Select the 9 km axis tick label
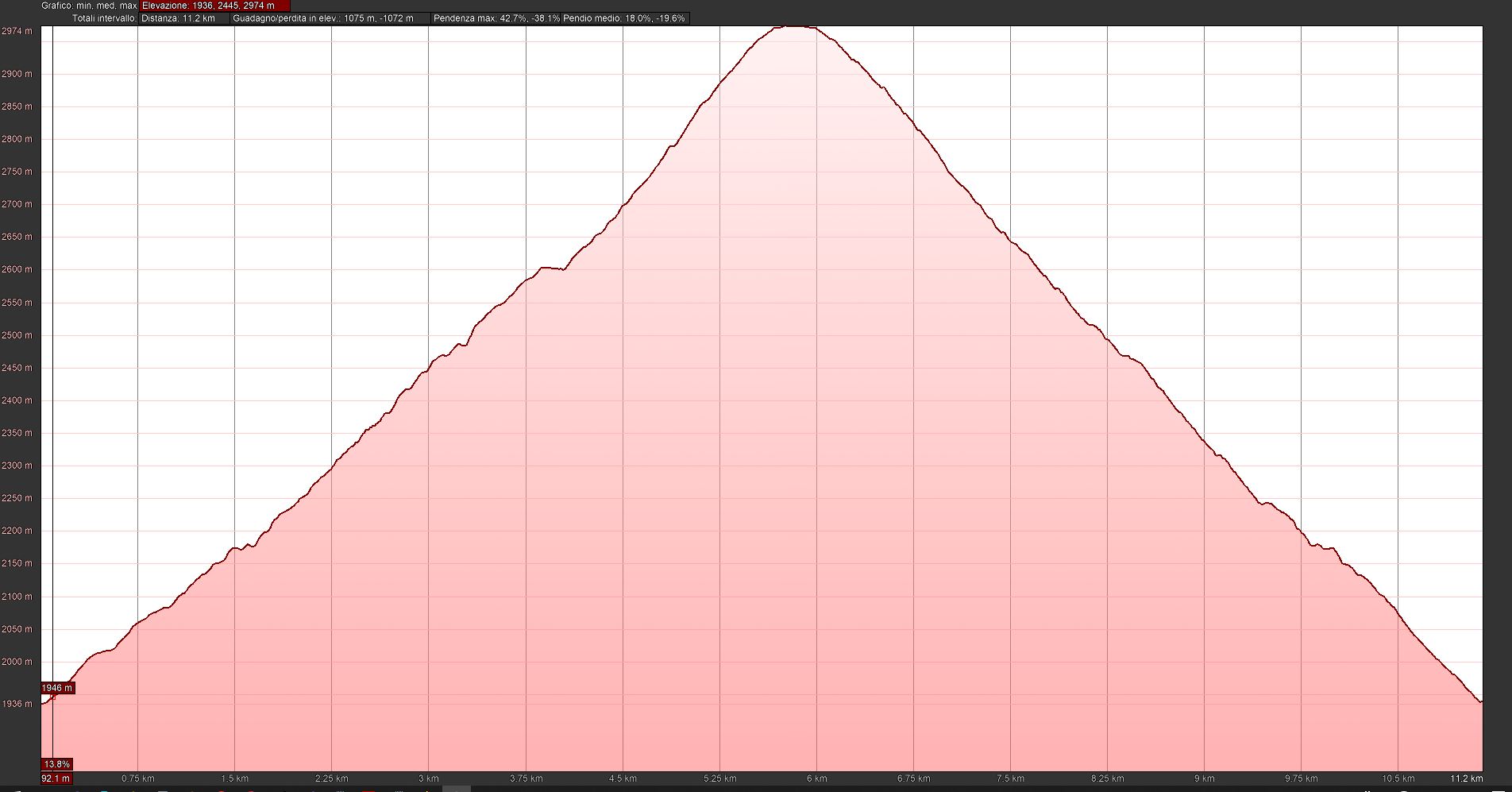 1204,778
